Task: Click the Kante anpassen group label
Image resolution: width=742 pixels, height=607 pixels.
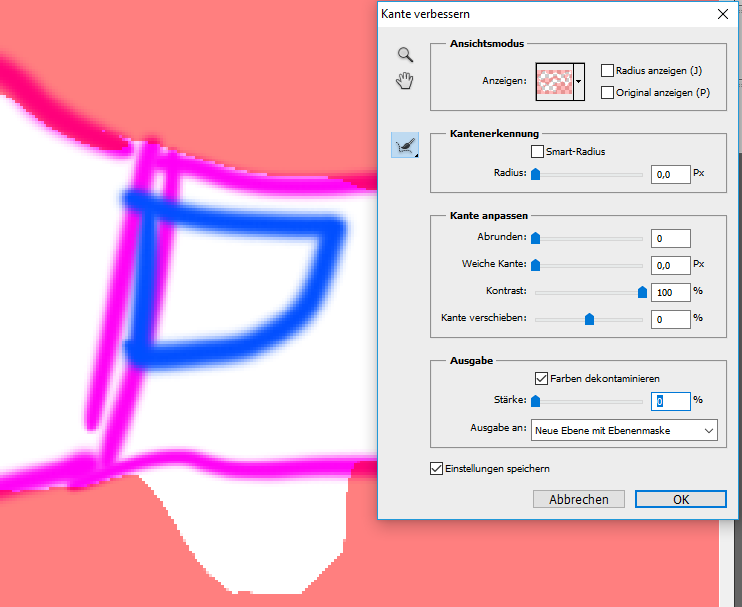Action: (489, 216)
